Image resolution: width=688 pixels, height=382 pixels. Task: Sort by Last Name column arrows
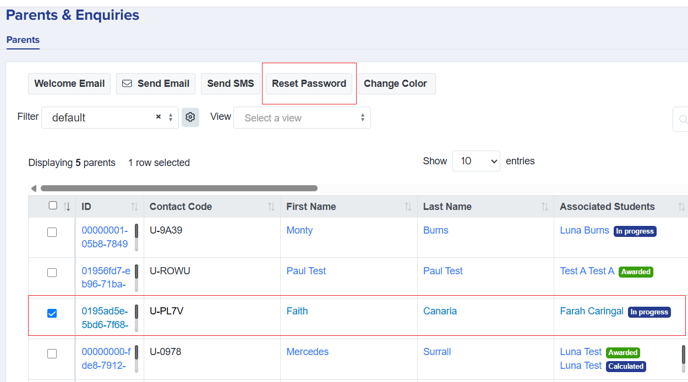coord(545,207)
